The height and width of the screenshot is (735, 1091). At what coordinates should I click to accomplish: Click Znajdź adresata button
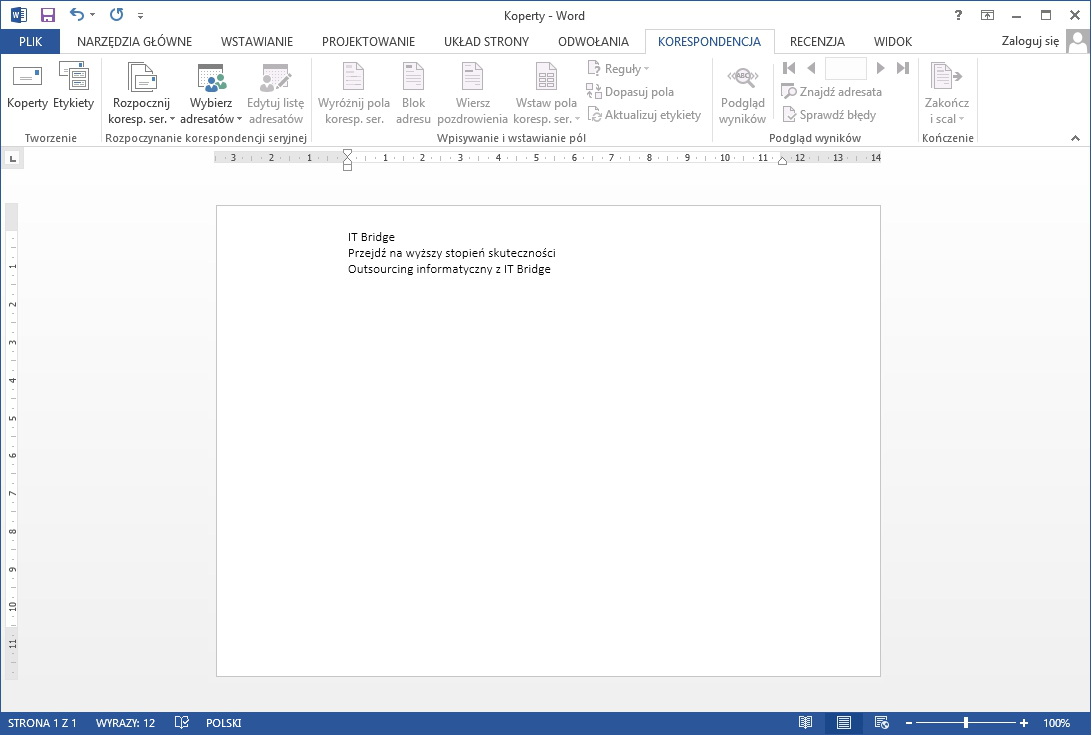tap(831, 92)
